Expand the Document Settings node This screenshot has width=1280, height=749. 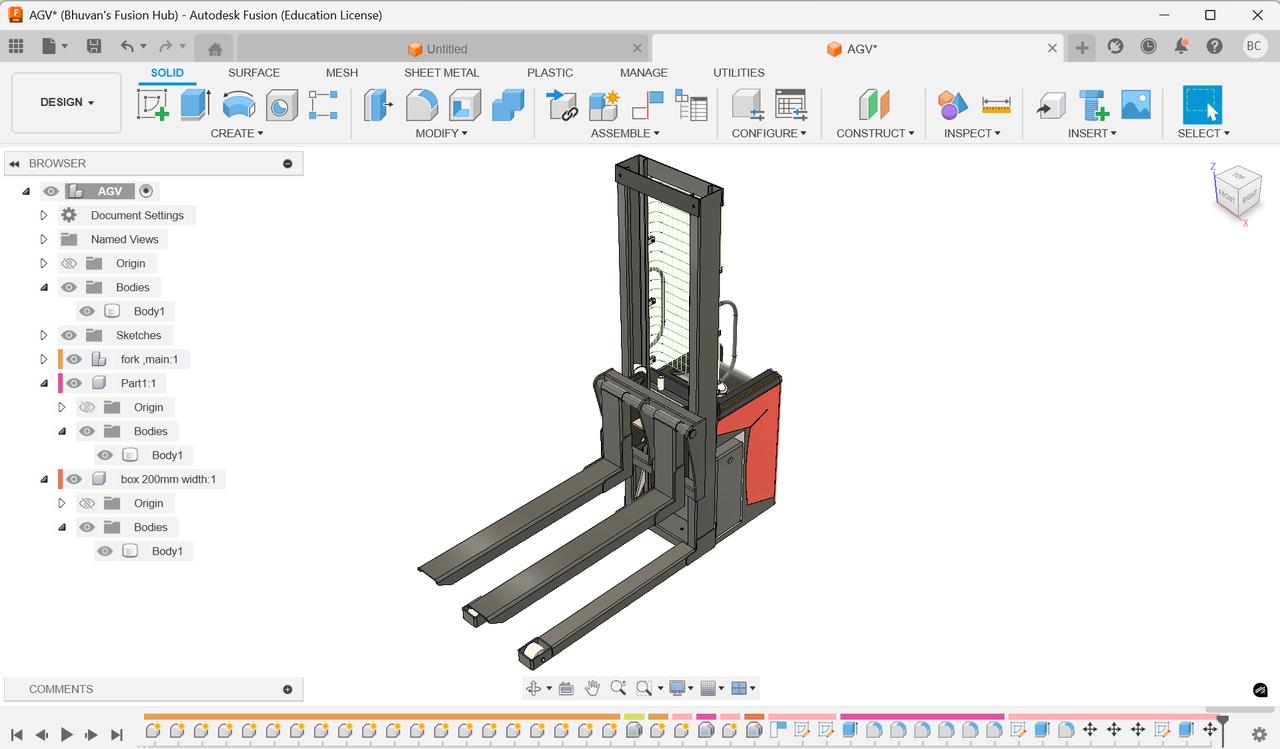44,215
